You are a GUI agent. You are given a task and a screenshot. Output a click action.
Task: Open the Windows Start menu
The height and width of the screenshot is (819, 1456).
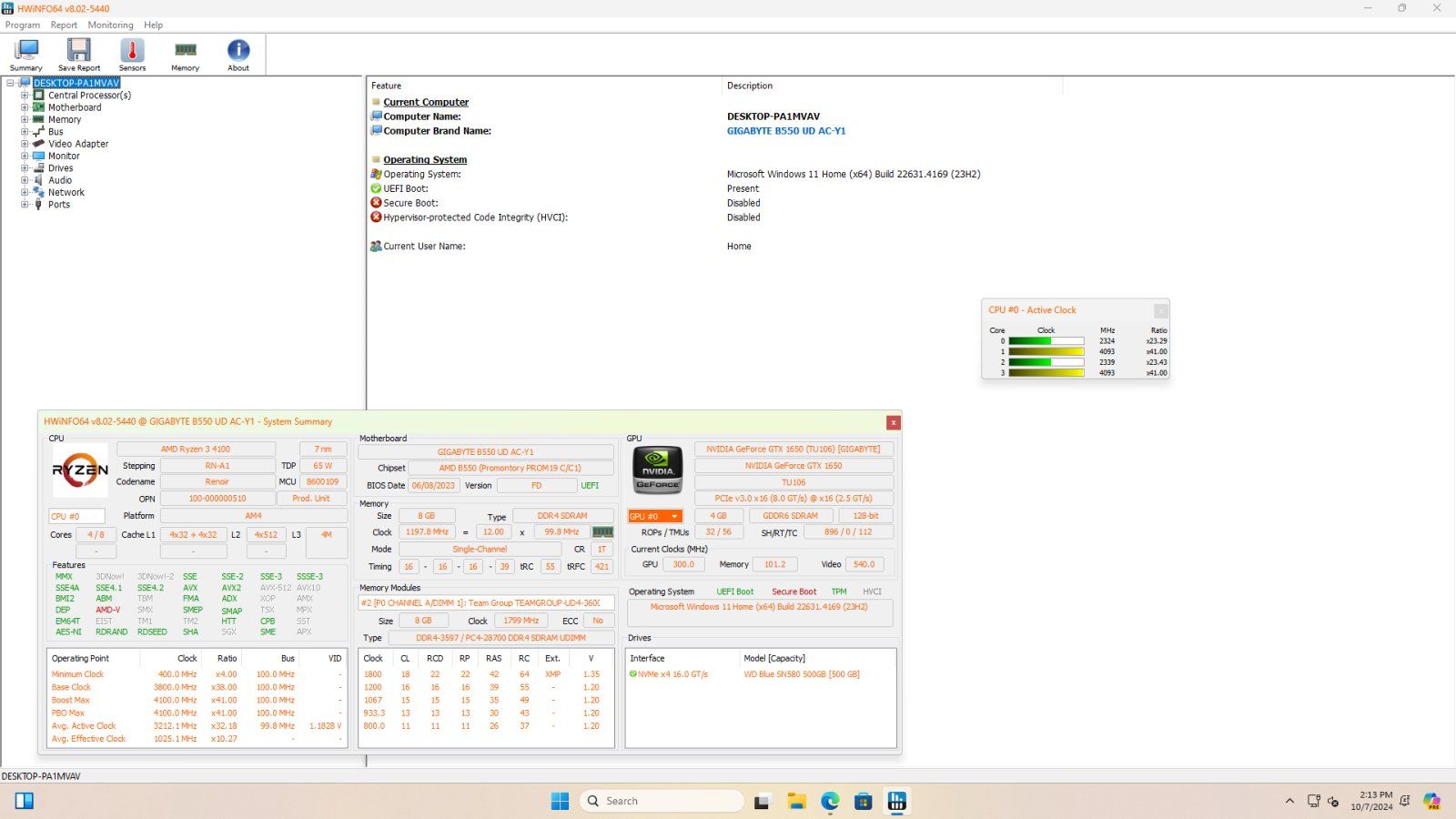coord(560,801)
